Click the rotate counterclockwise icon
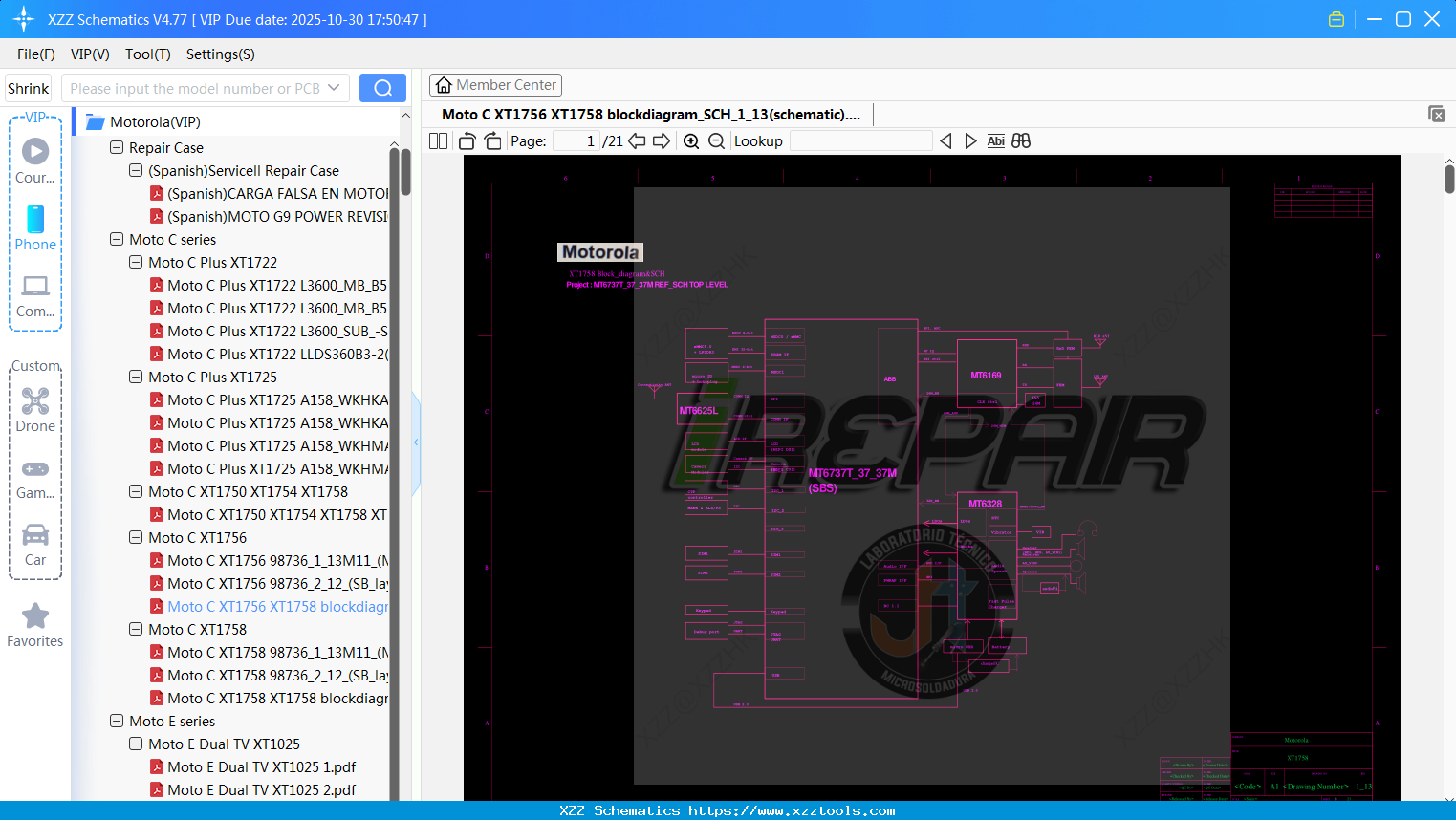Image resolution: width=1456 pixels, height=820 pixels. tap(467, 141)
